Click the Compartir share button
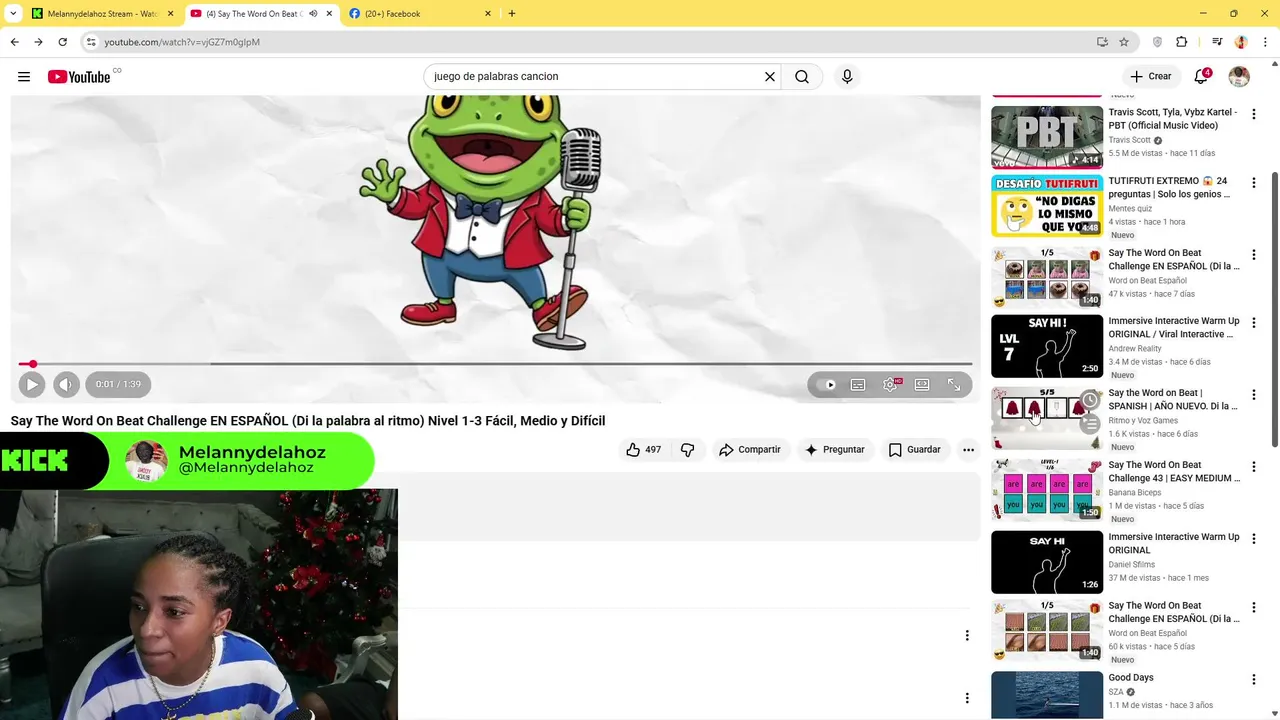Viewport: 1280px width, 720px height. tap(750, 450)
